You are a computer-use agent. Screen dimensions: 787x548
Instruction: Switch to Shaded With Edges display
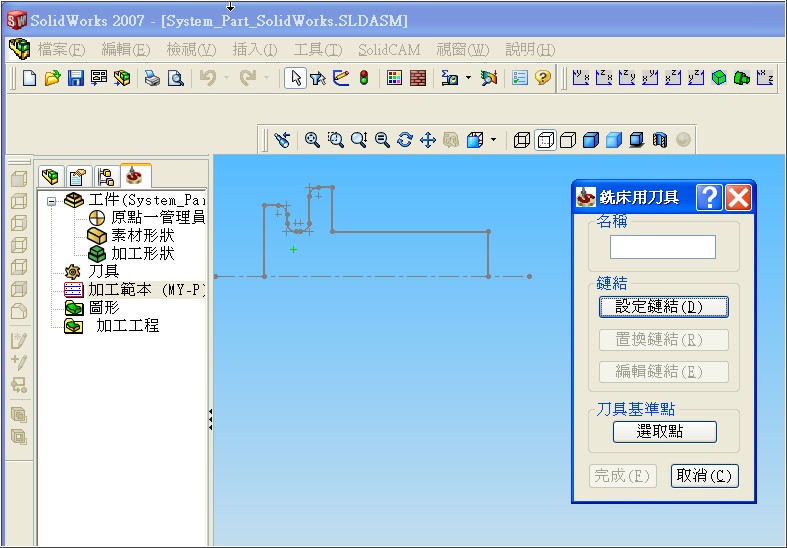[591, 141]
